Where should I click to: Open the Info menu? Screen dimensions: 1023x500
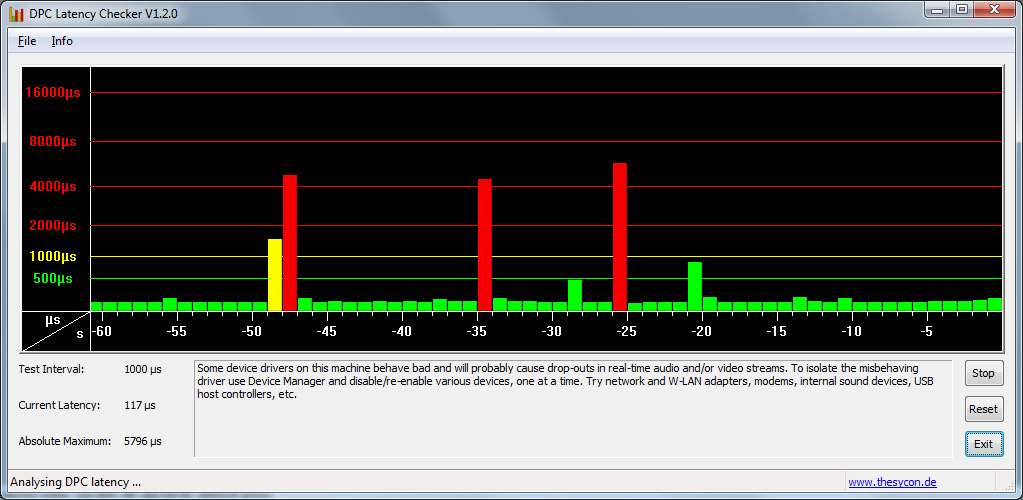tap(62, 41)
